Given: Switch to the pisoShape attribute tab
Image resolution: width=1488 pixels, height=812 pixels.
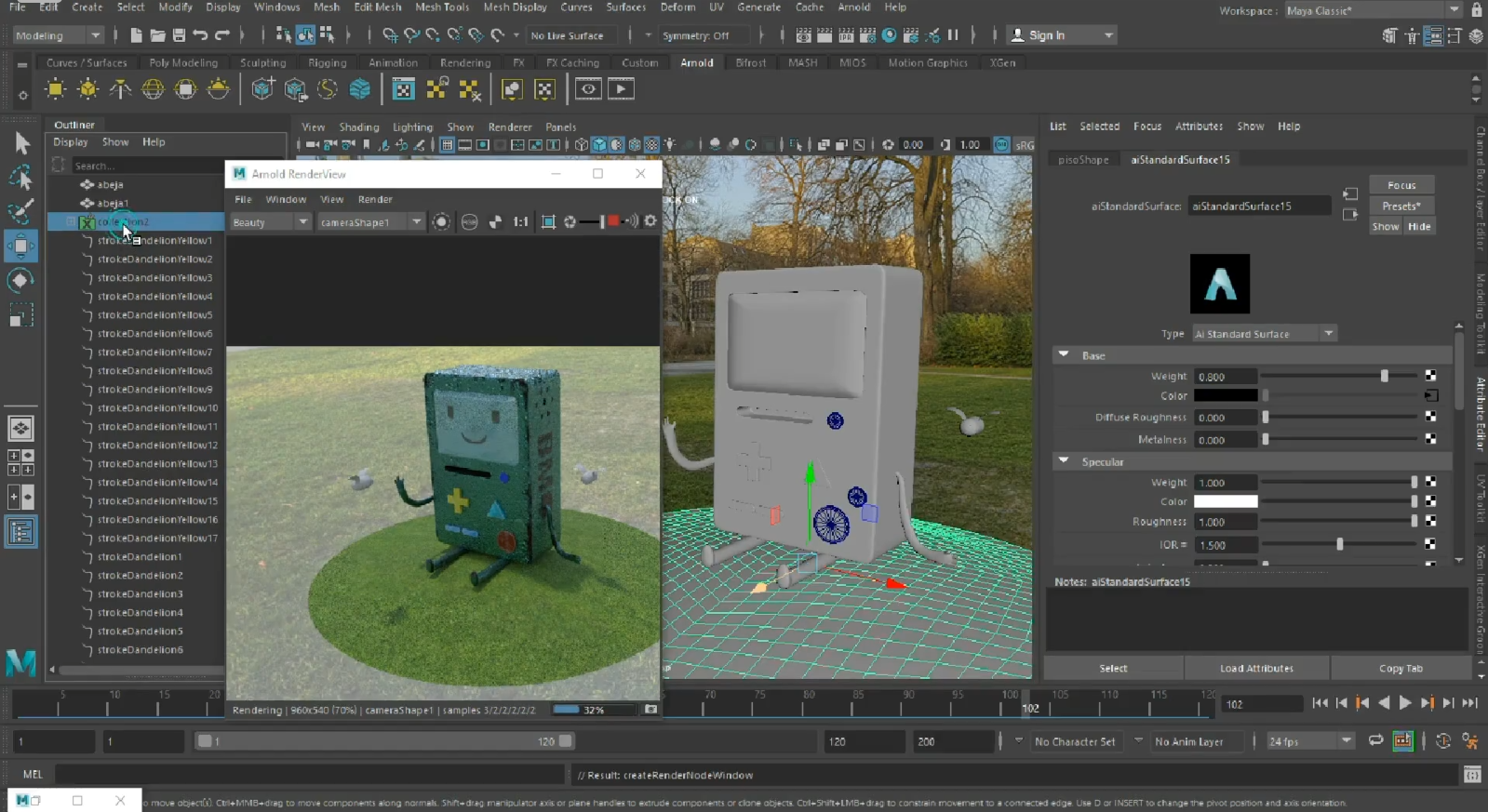Looking at the screenshot, I should [1083, 159].
